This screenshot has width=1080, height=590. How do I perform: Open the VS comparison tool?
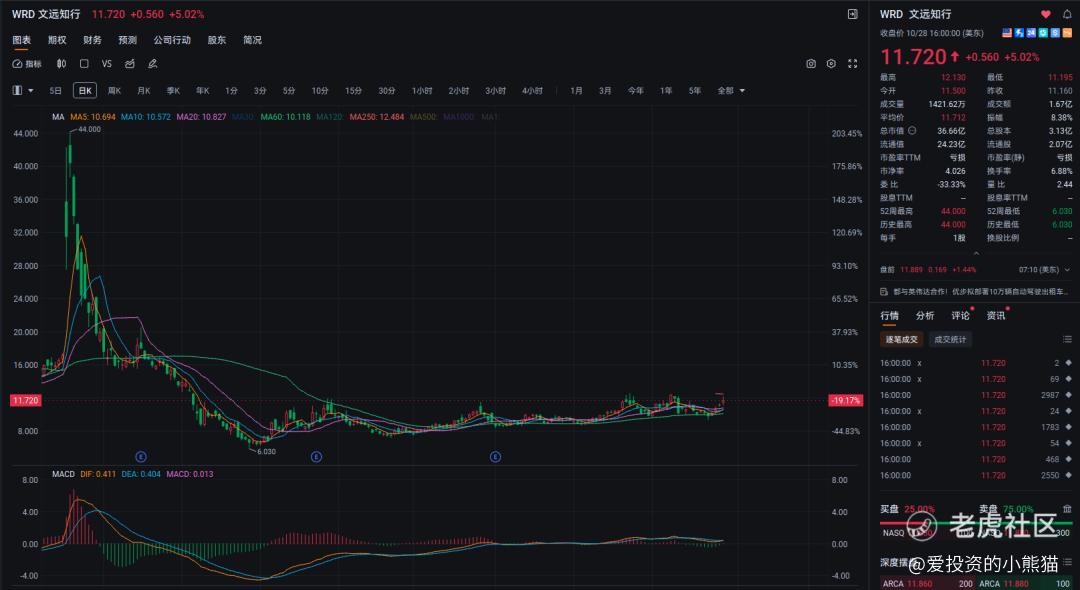pyautogui.click(x=107, y=64)
